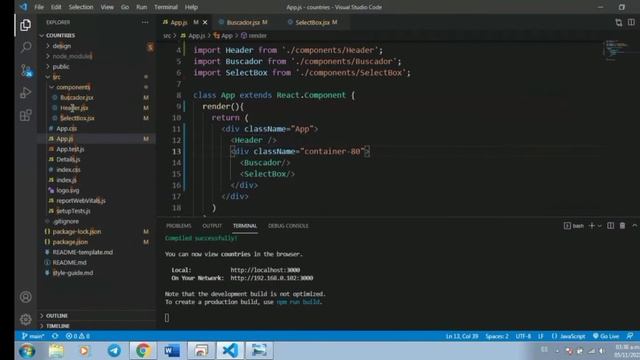Click the UTF-8 encoding indicator

tap(523, 336)
